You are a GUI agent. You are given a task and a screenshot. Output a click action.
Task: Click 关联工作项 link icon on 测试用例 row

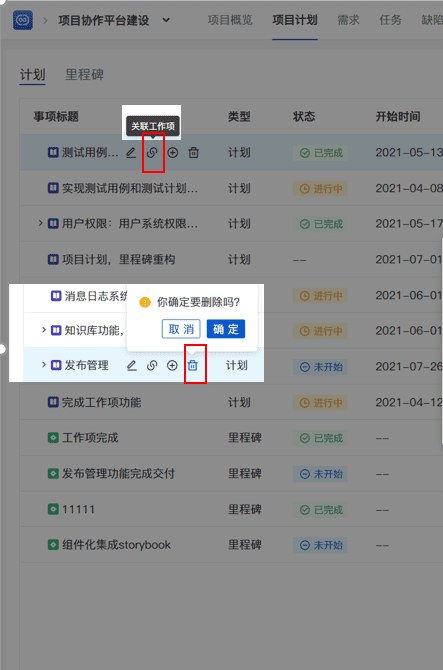pos(152,153)
